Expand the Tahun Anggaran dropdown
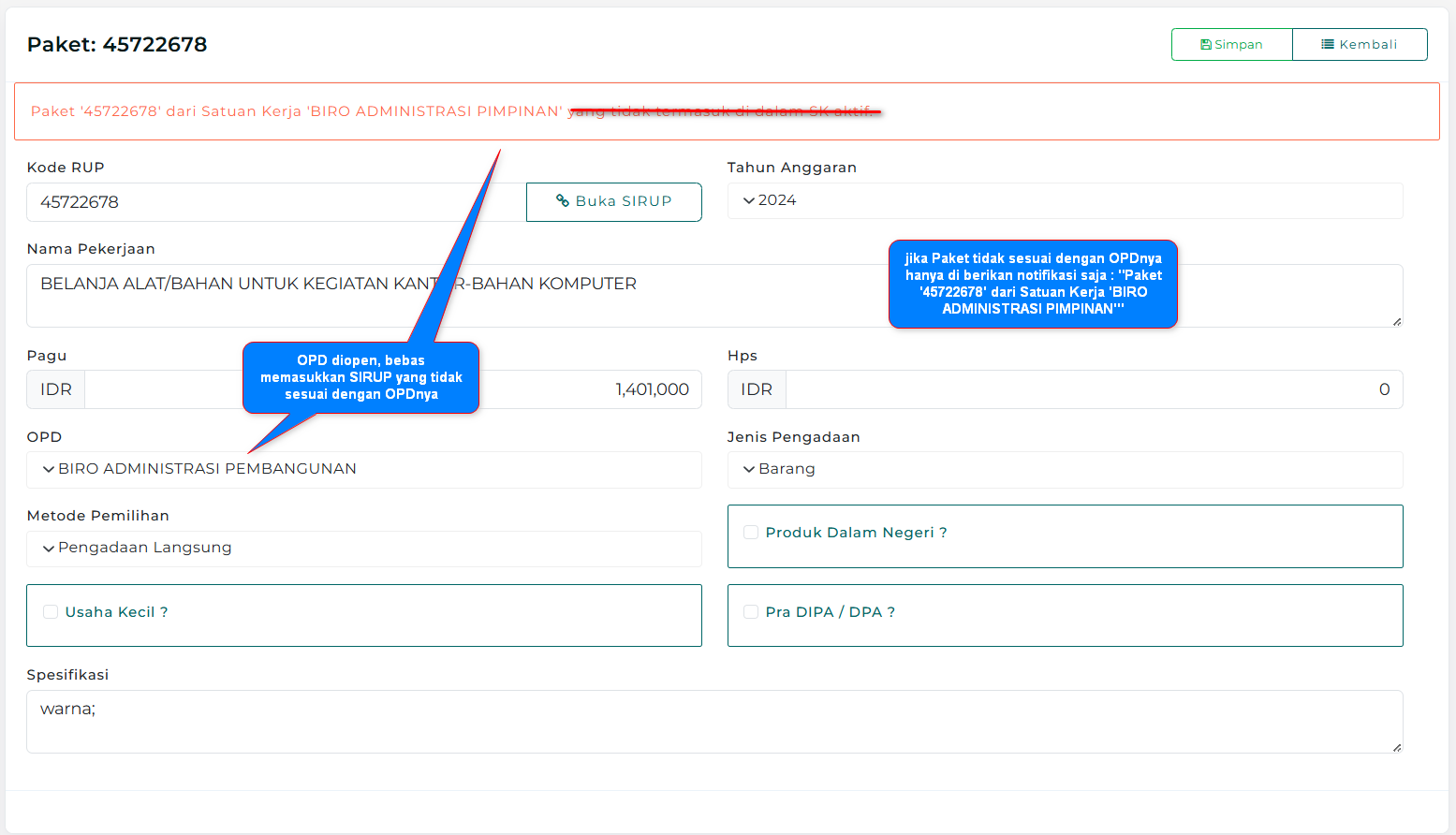 click(1064, 201)
